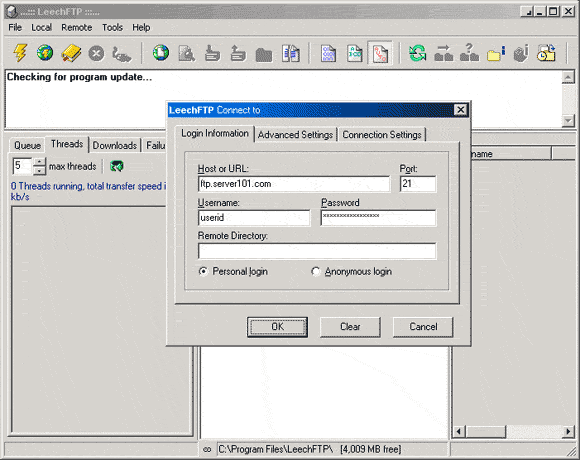Click the globe with lightning toolbar icon

pos(45,53)
